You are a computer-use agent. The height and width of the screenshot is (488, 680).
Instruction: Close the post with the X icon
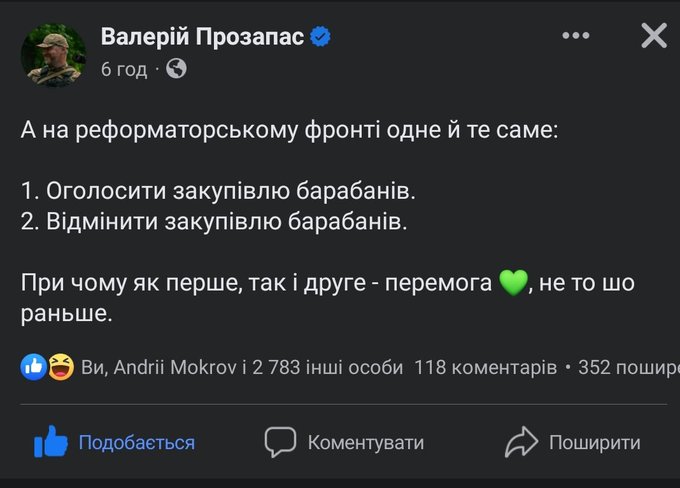653,37
